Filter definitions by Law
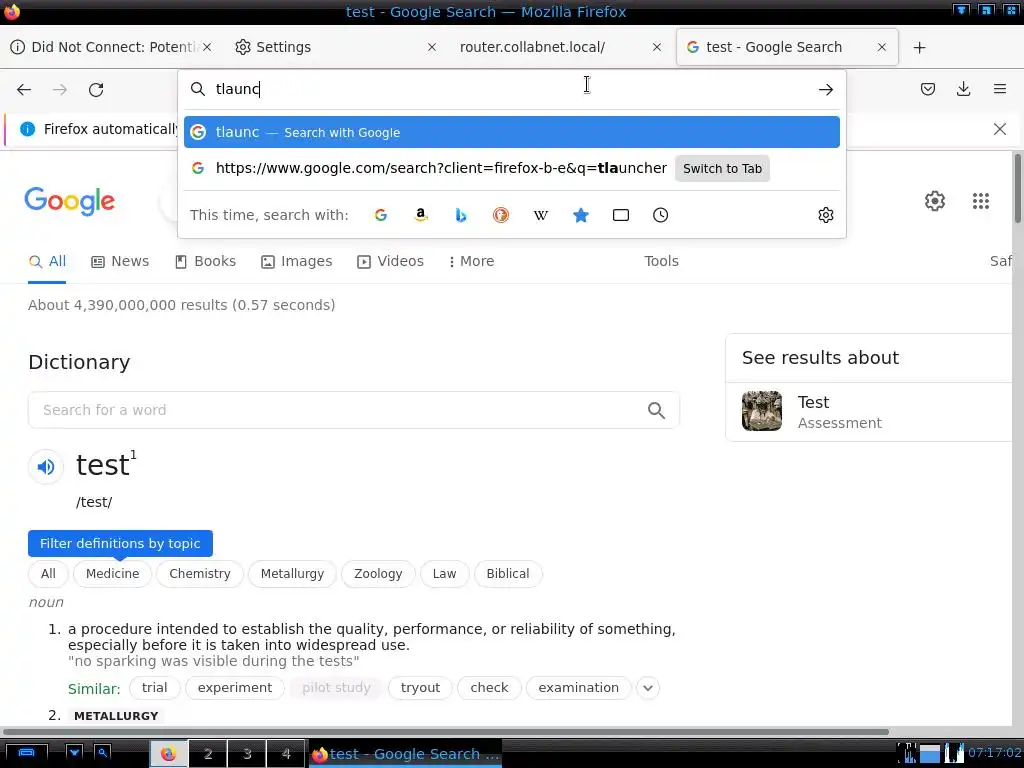The height and width of the screenshot is (768, 1024). point(444,573)
